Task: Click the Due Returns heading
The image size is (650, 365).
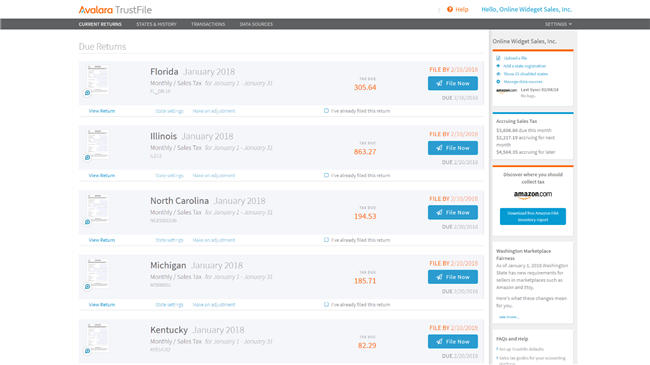Action: (x=102, y=46)
